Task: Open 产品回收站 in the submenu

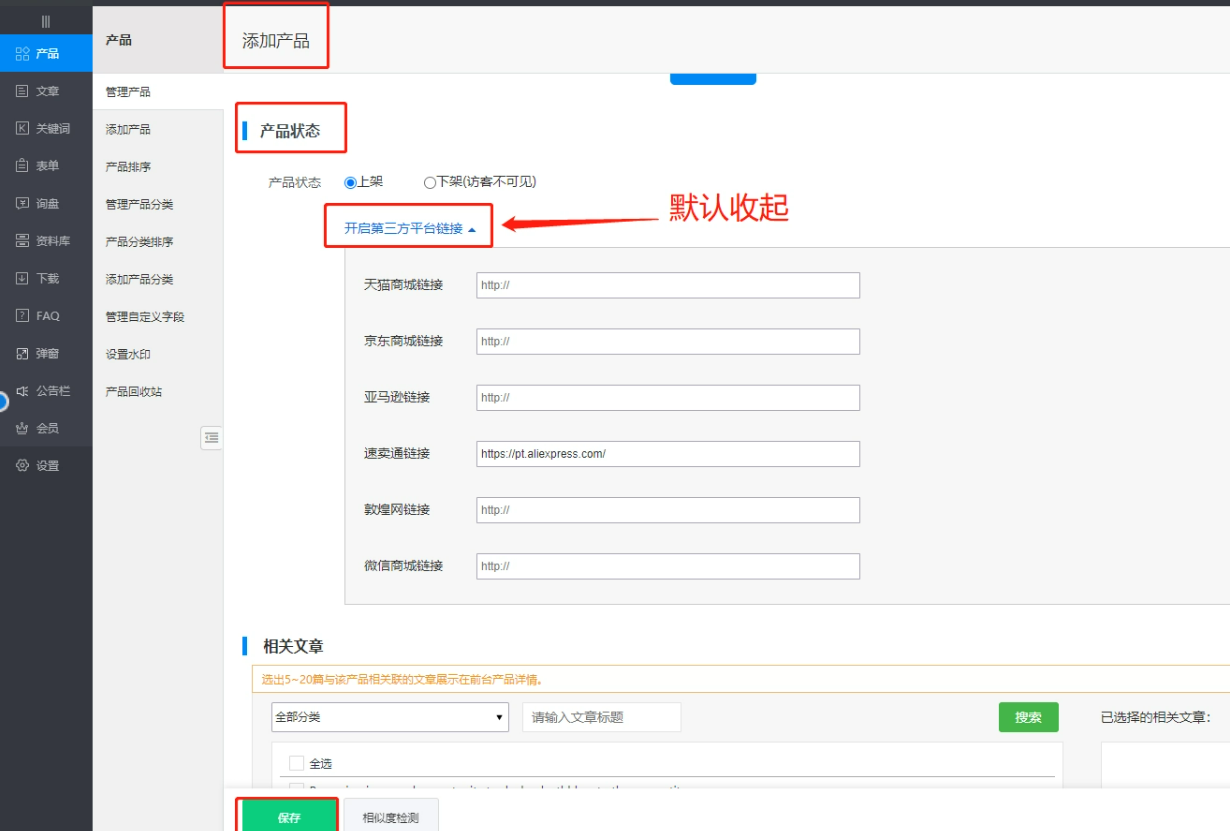Action: [x=134, y=391]
